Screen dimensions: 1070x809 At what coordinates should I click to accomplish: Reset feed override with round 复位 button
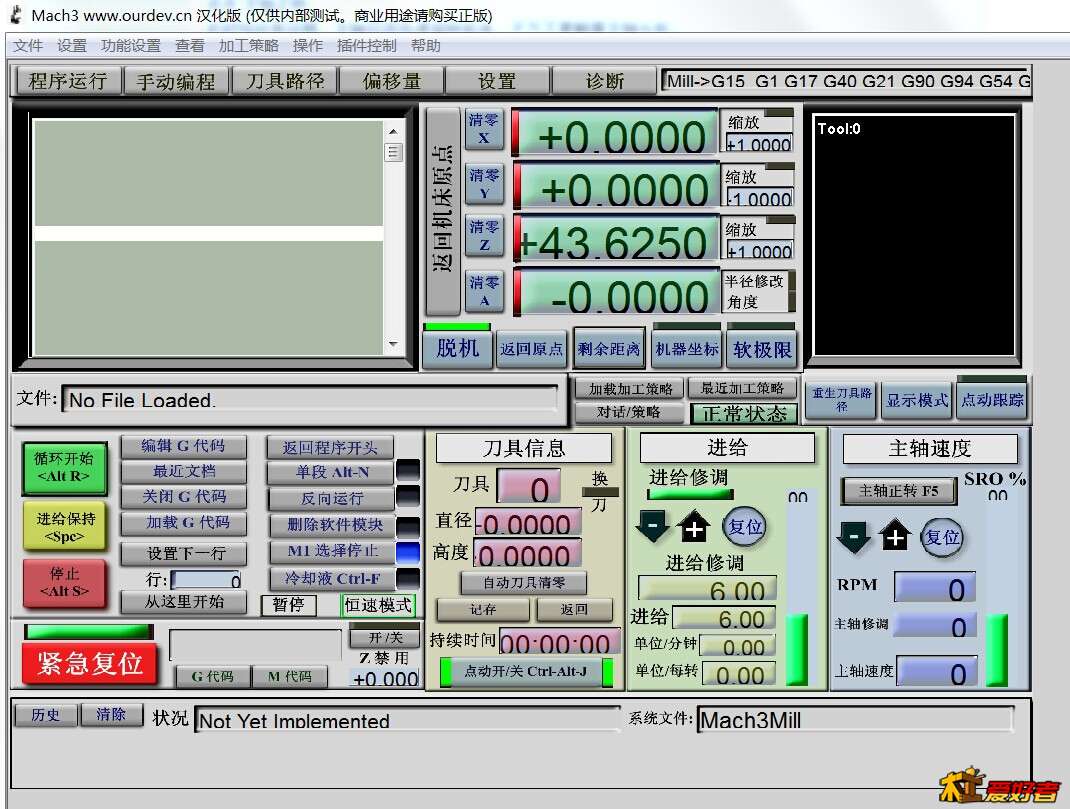coord(744,527)
